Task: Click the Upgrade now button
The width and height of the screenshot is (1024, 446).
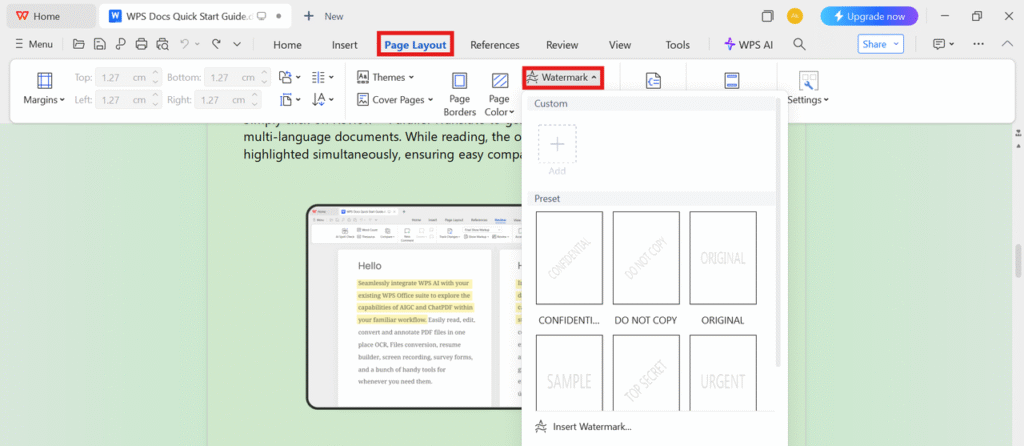Action: pos(869,16)
